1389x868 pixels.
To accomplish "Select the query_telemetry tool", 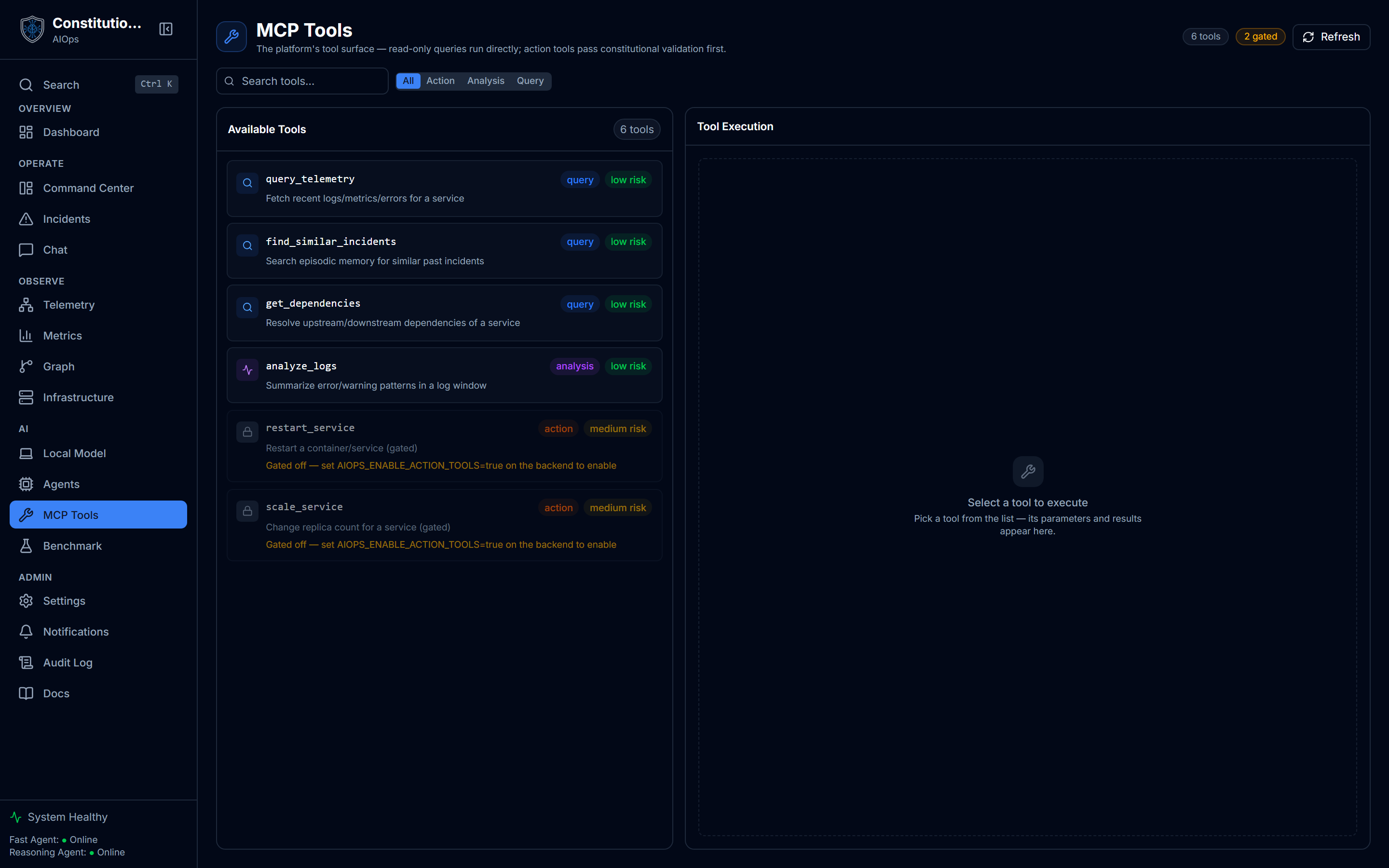I will 444,188.
